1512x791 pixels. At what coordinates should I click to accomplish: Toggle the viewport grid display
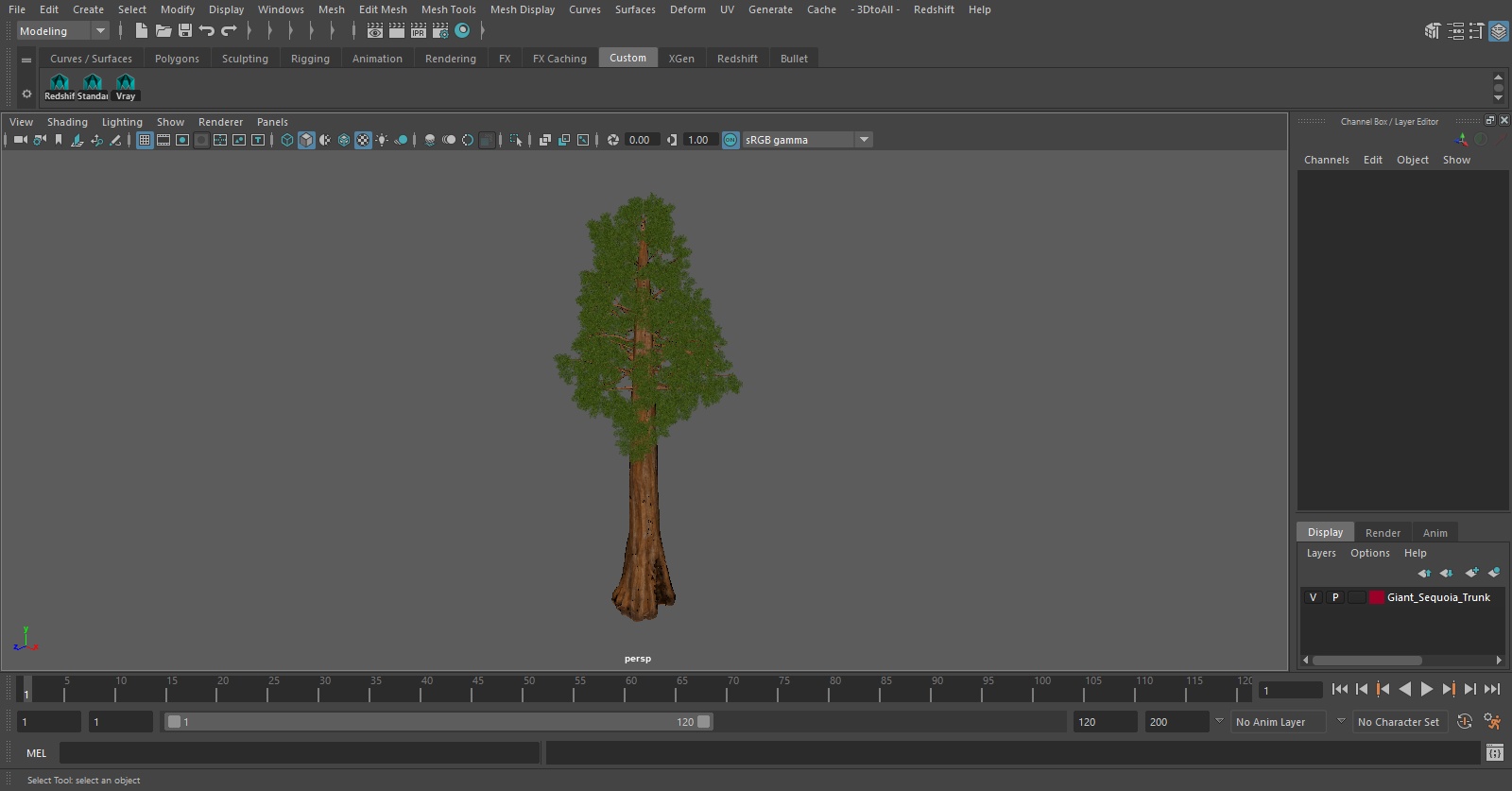tap(145, 140)
